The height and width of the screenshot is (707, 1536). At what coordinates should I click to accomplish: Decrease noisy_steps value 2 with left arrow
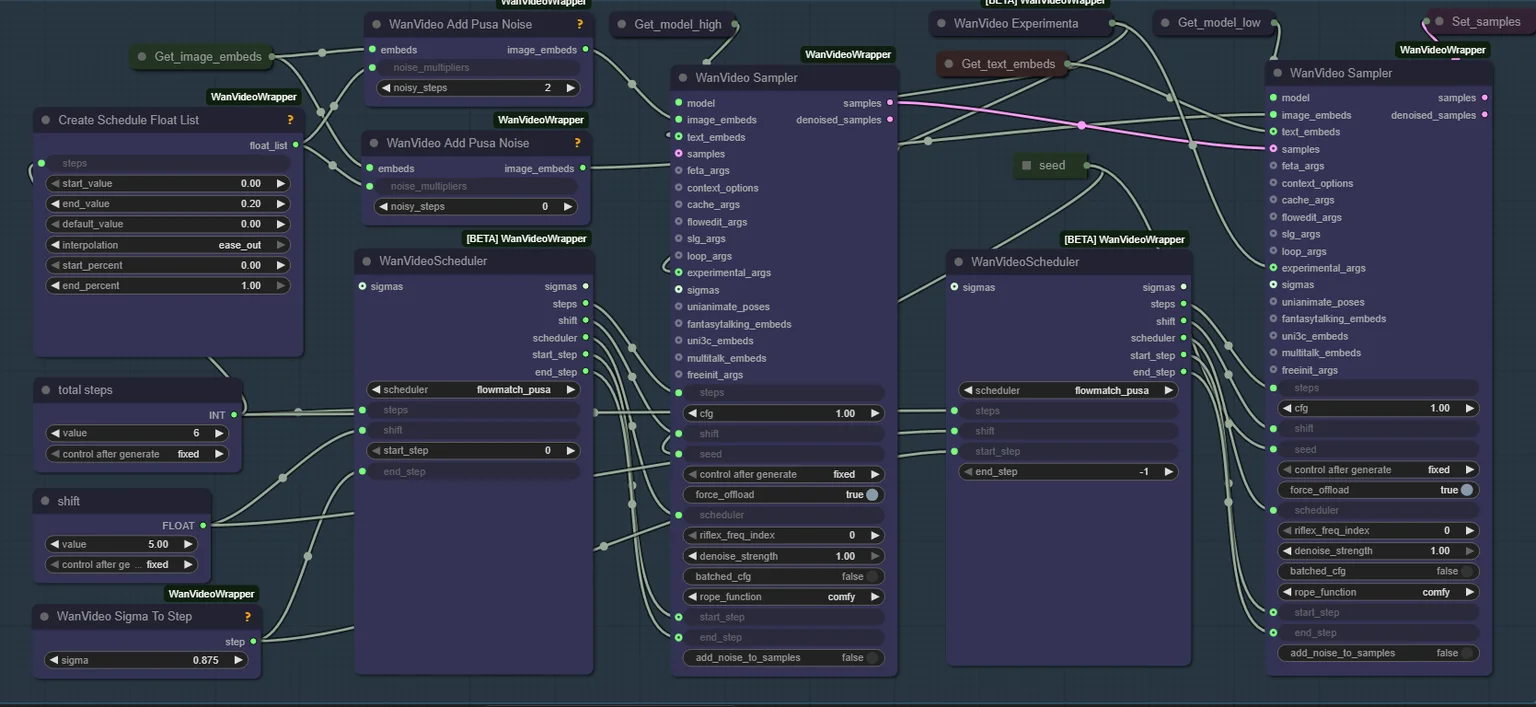386,88
